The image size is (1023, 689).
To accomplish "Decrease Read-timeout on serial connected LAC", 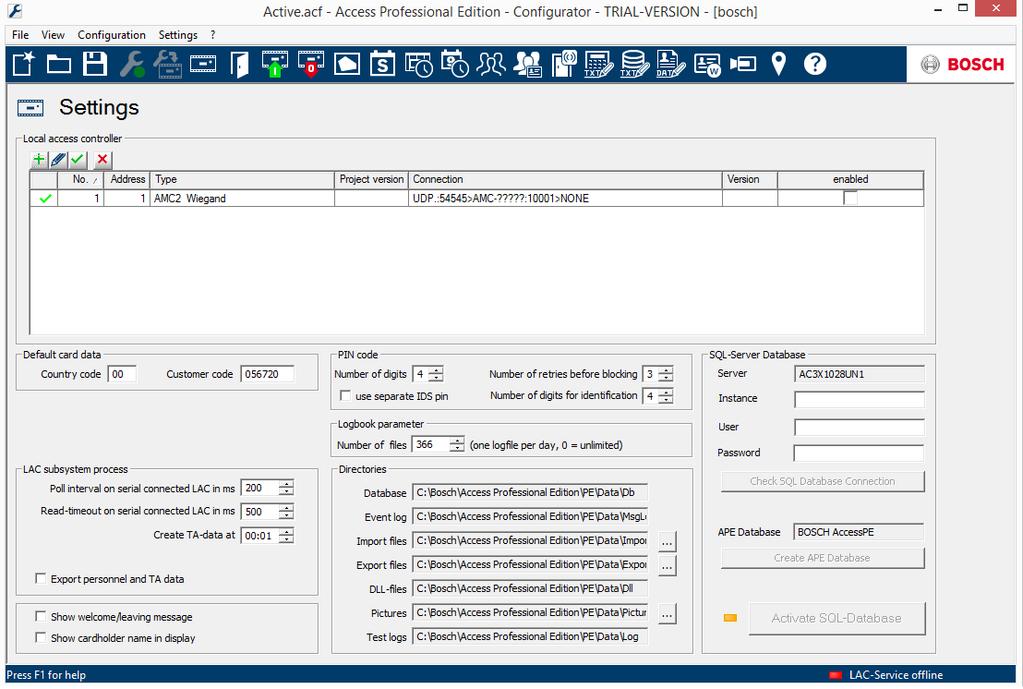I will coord(286,516).
